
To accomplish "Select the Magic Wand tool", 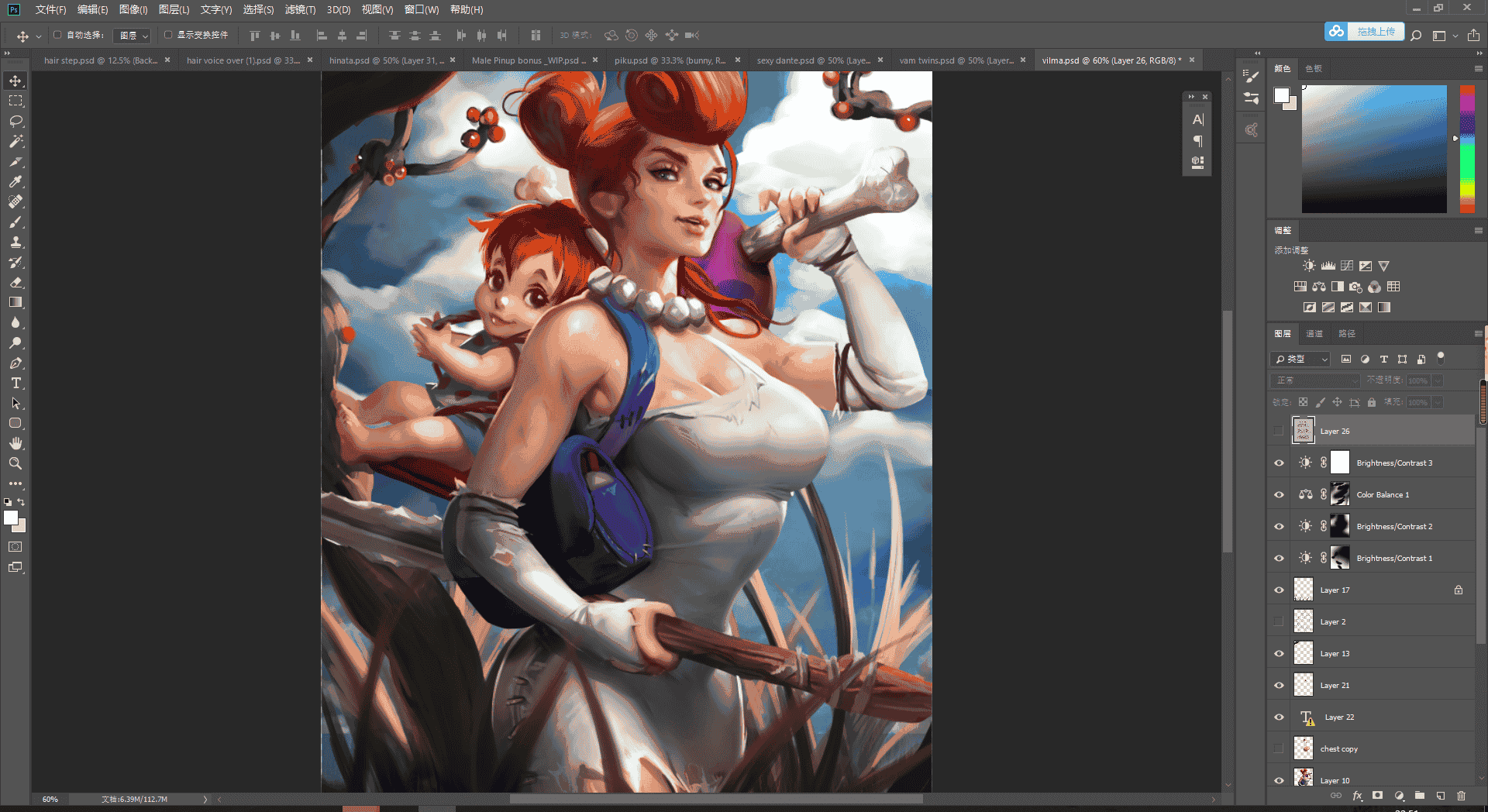I will 15,141.
